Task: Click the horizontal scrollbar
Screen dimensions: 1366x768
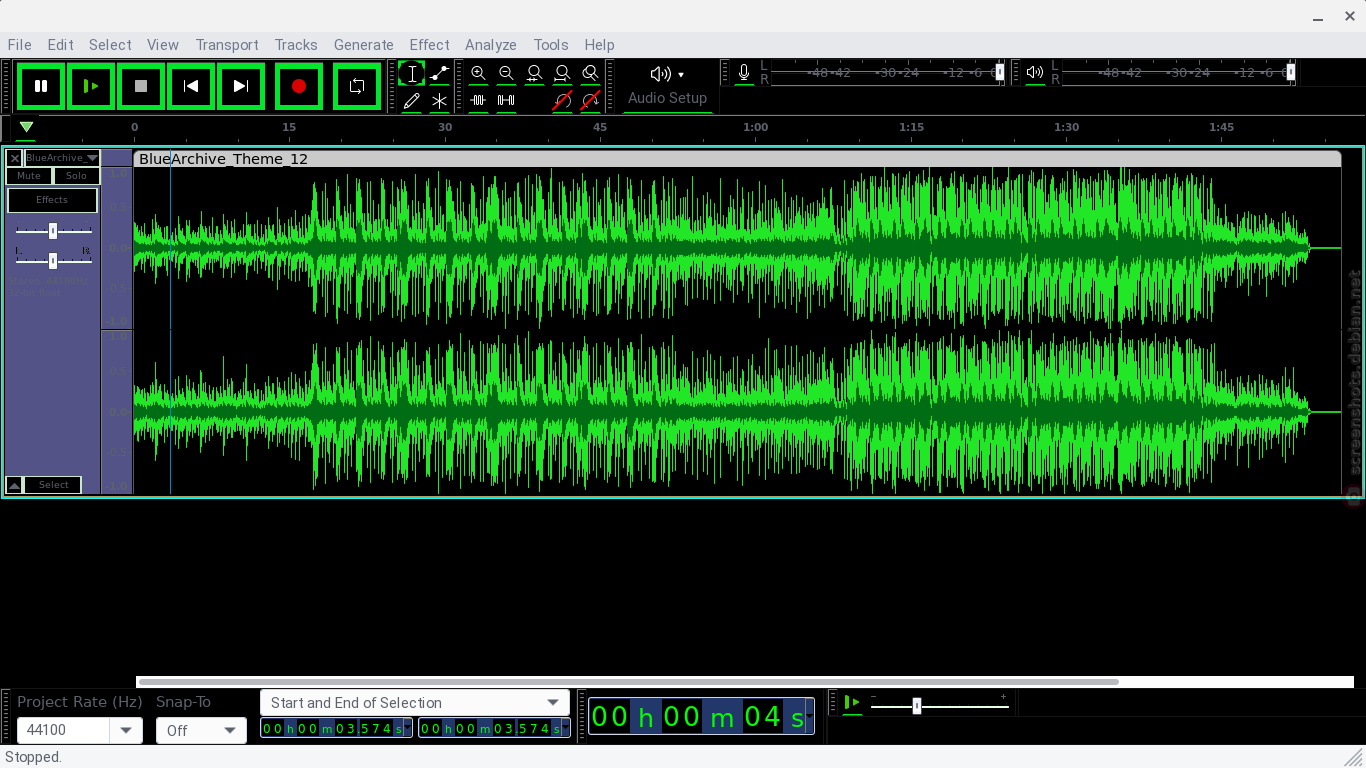Action: [x=628, y=682]
